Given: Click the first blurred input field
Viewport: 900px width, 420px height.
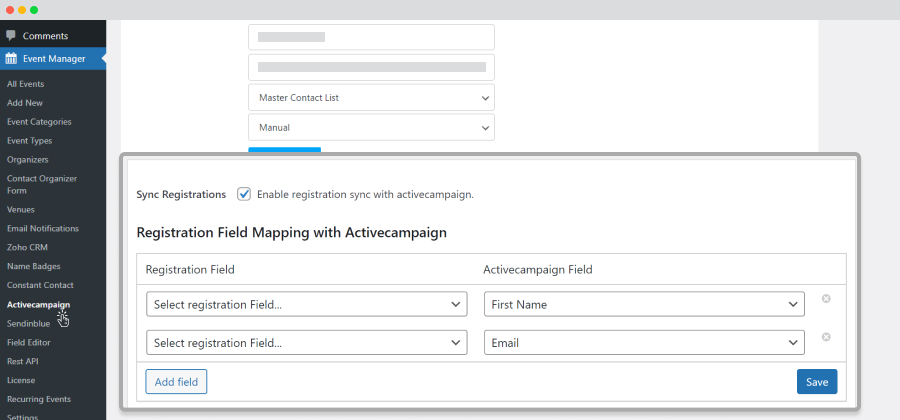Looking at the screenshot, I should (x=371, y=37).
